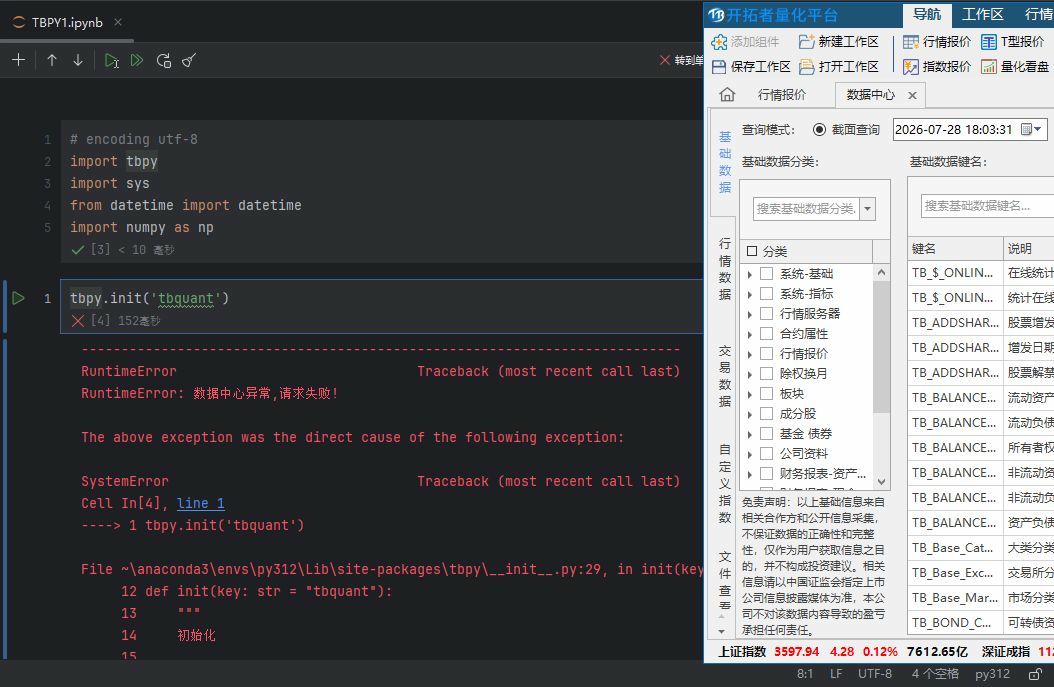Add a new cell with the plus icon

tap(19, 60)
